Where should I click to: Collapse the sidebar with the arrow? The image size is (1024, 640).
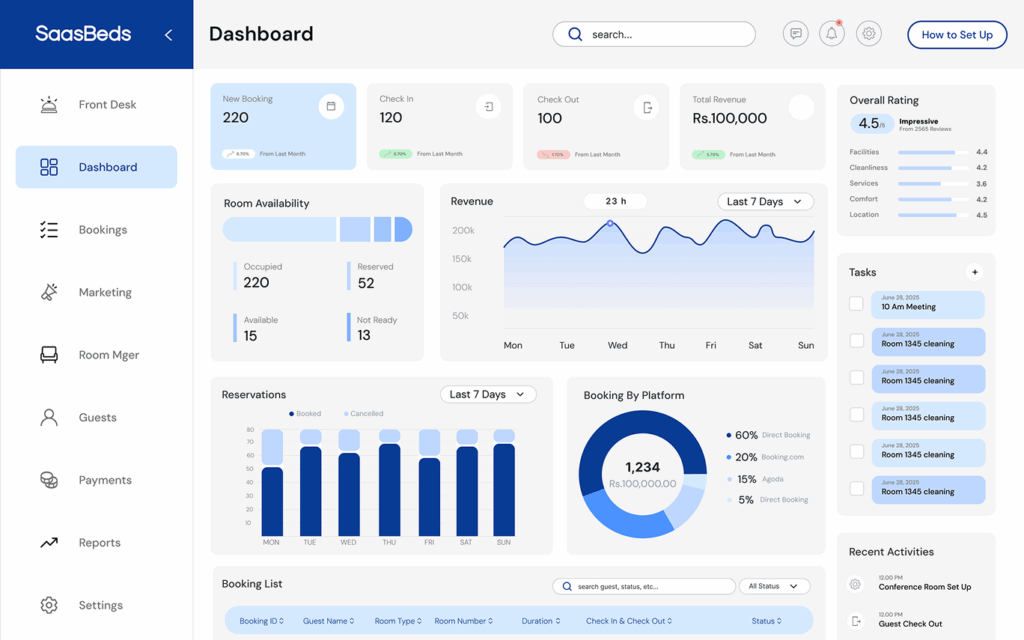[168, 35]
